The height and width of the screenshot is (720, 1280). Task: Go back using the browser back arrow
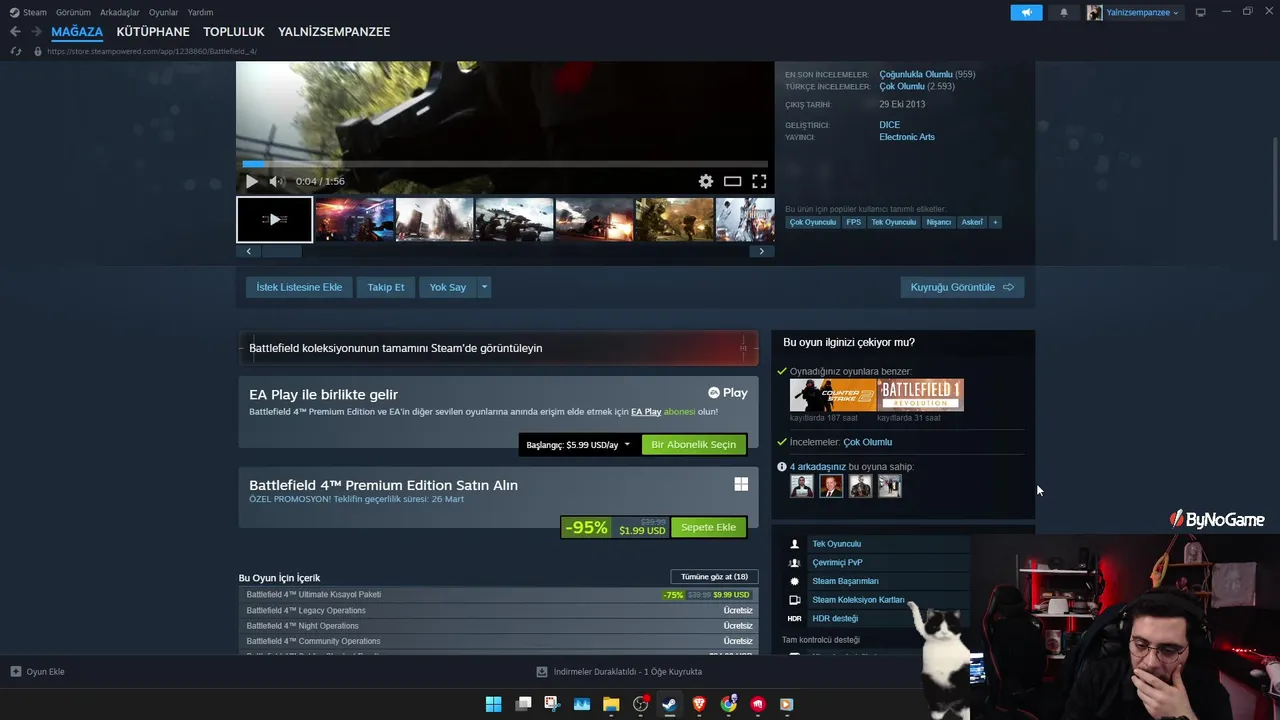[x=15, y=32]
